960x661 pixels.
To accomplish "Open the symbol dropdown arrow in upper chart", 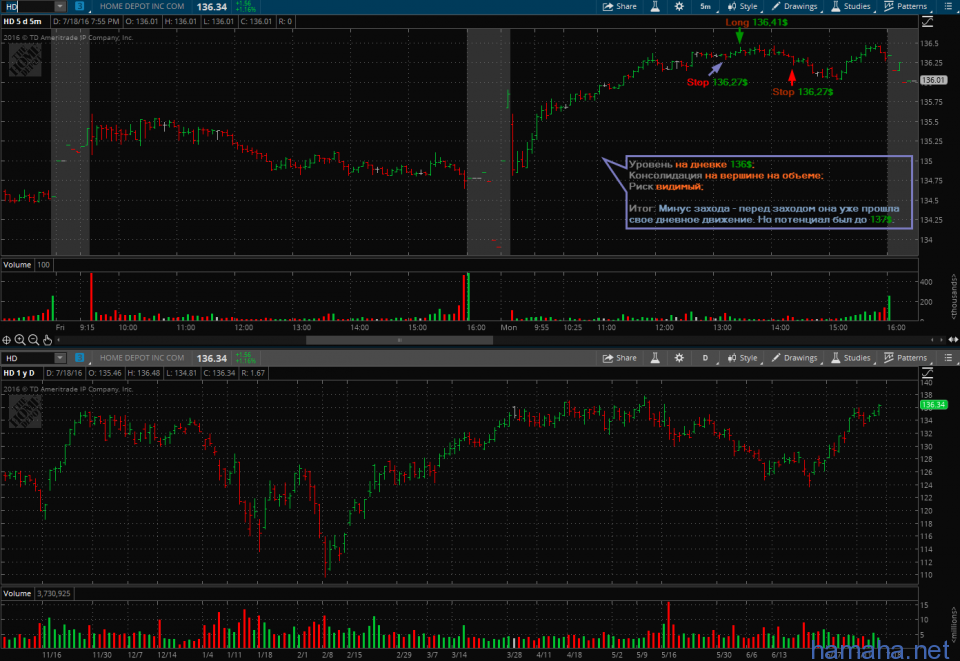I will (59, 6).
